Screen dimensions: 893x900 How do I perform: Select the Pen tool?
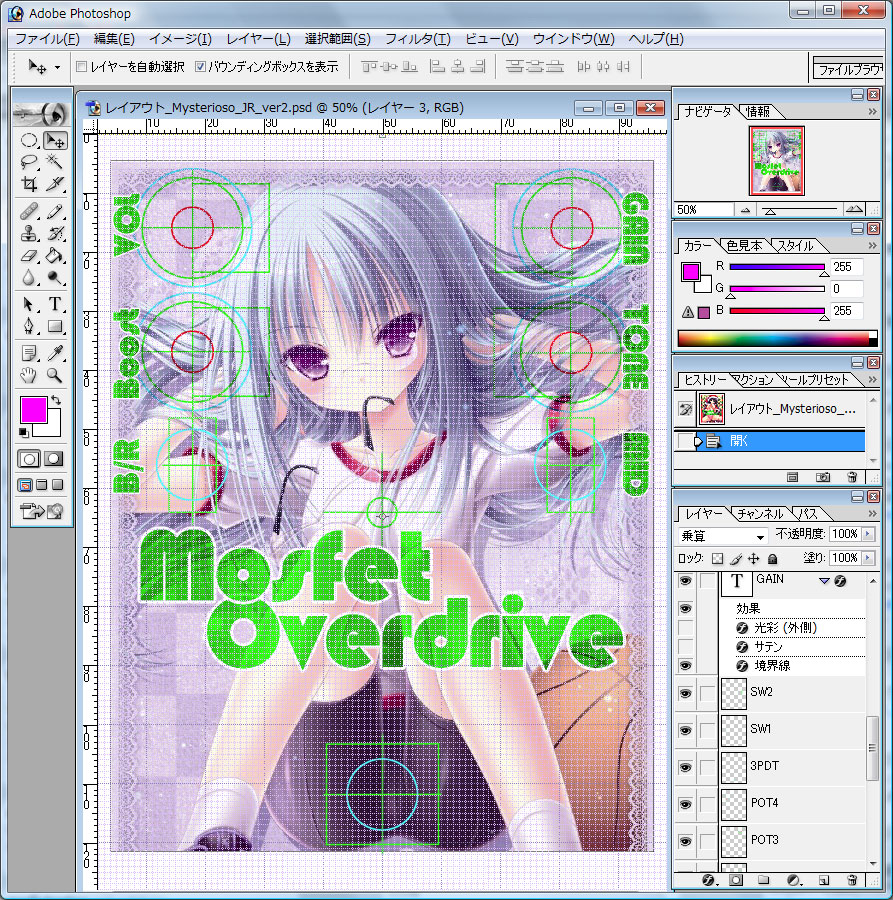(29, 327)
